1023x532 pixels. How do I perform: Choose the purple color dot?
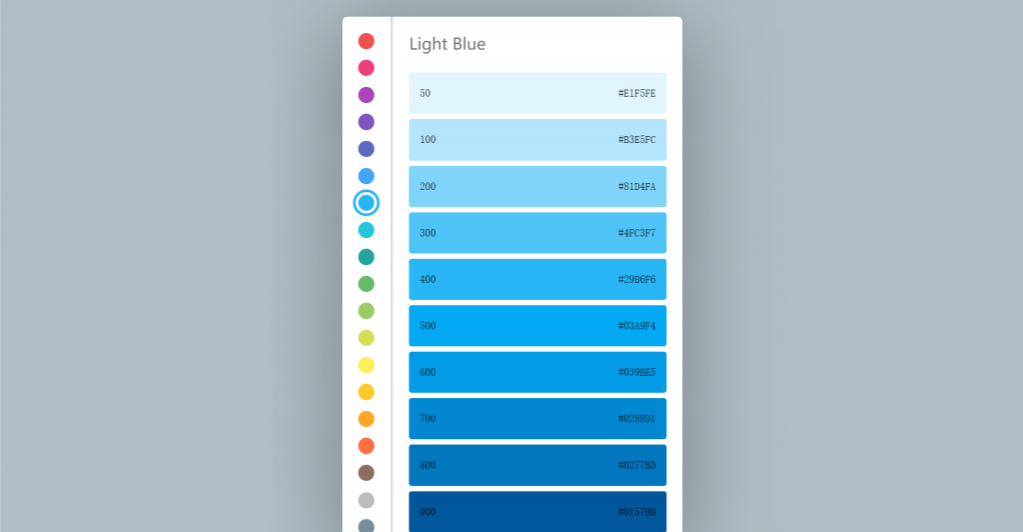[x=366, y=95]
